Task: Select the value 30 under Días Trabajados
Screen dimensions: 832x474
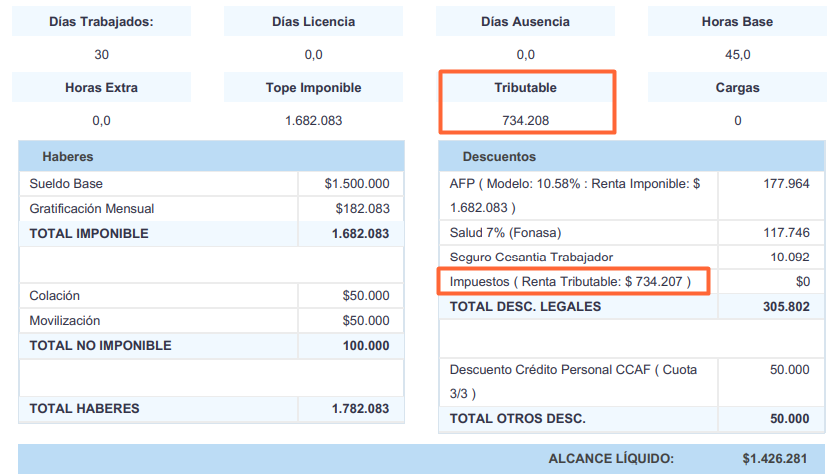Action: pos(101,55)
